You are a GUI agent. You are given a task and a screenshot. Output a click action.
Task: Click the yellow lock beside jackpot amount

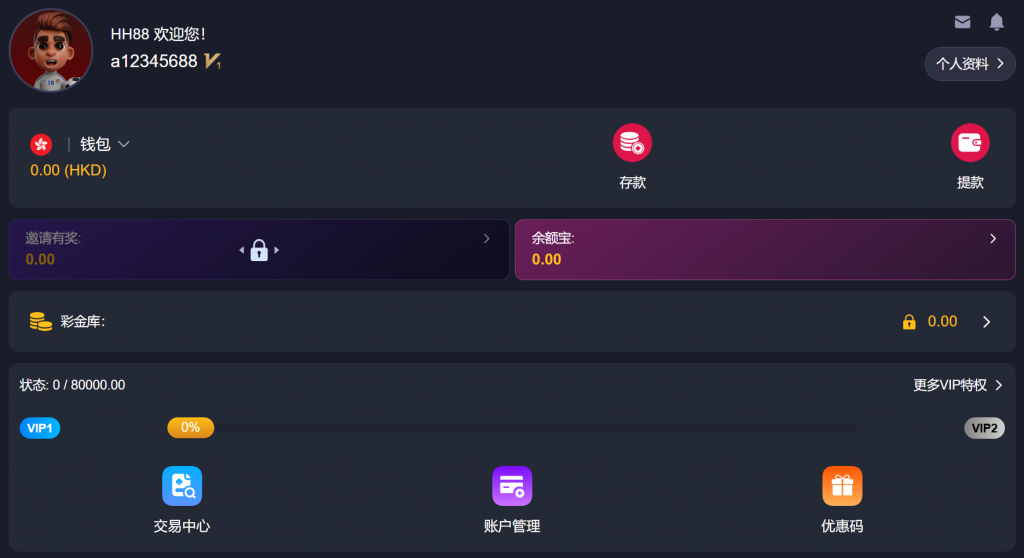coord(908,321)
